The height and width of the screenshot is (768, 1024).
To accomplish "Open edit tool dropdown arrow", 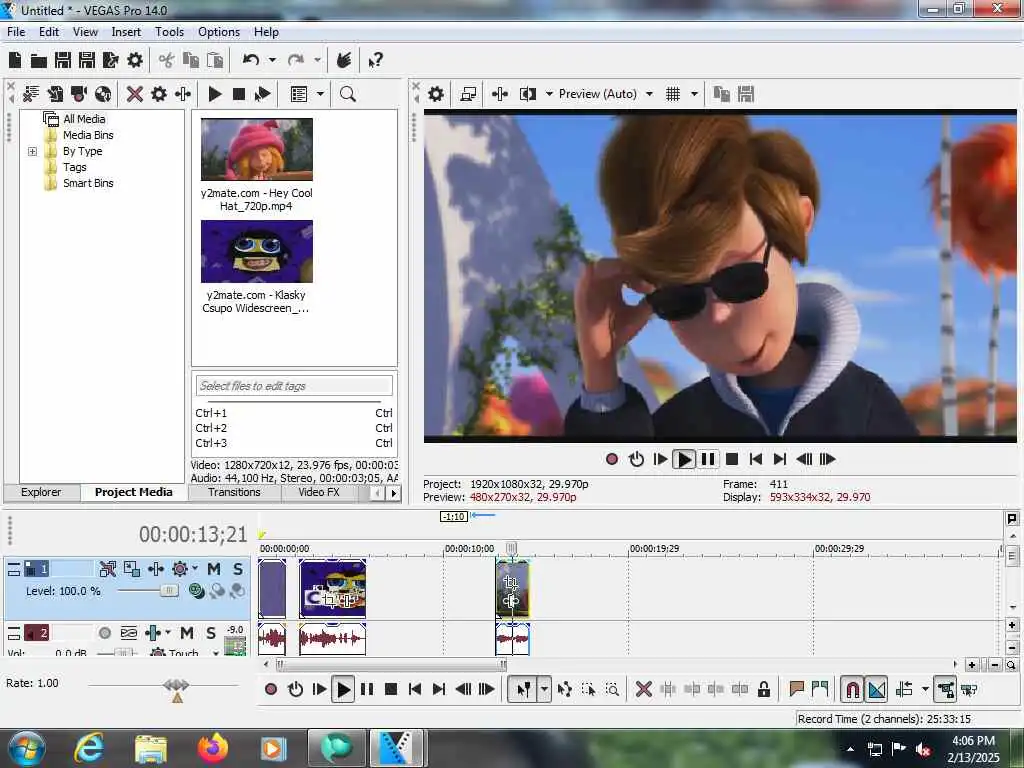I will (x=544, y=689).
